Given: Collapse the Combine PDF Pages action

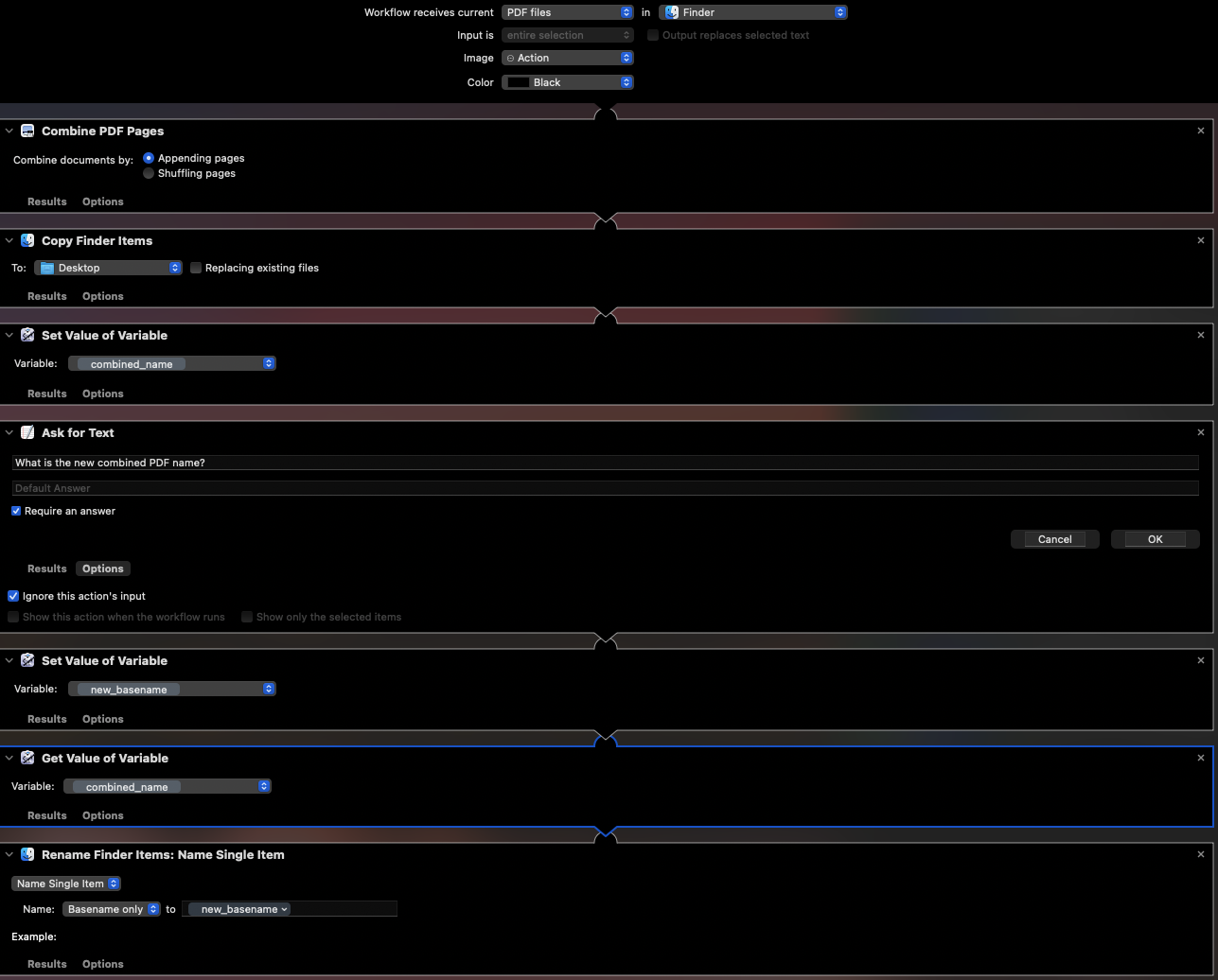Looking at the screenshot, I should tap(9, 131).
